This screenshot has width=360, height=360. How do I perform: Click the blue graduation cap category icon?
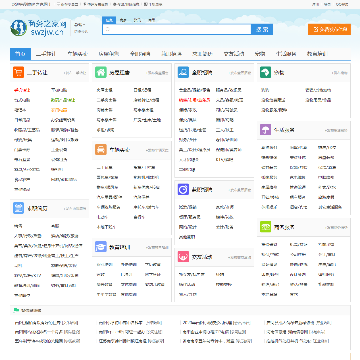(101, 247)
